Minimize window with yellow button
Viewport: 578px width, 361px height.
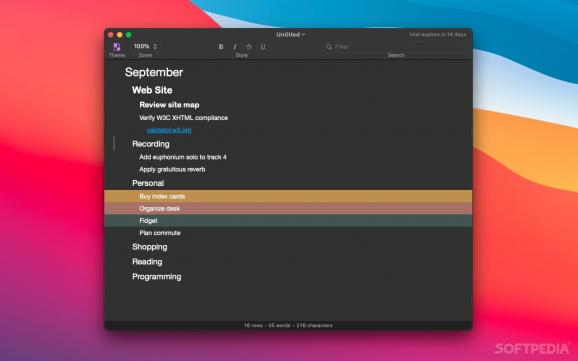click(x=119, y=35)
